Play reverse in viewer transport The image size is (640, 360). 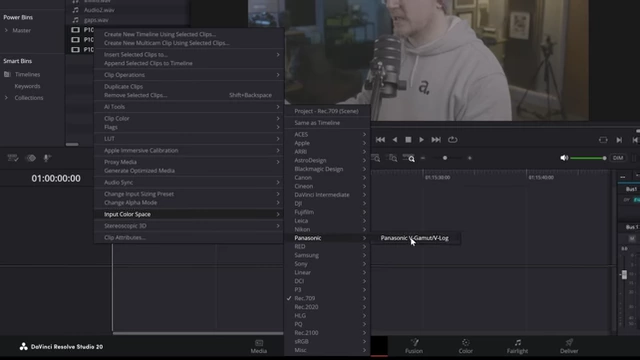(x=395, y=140)
